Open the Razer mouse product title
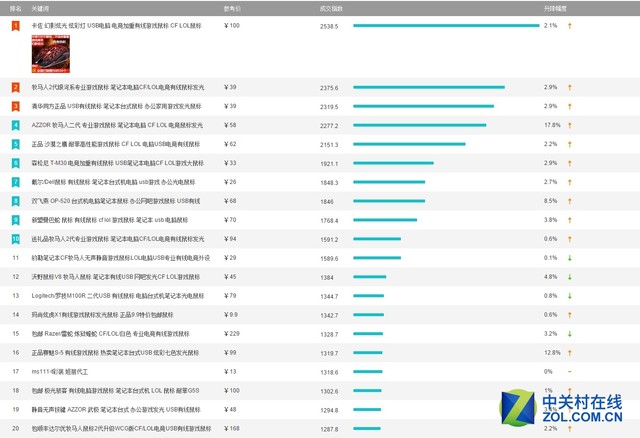The width and height of the screenshot is (640, 438). coord(111,334)
